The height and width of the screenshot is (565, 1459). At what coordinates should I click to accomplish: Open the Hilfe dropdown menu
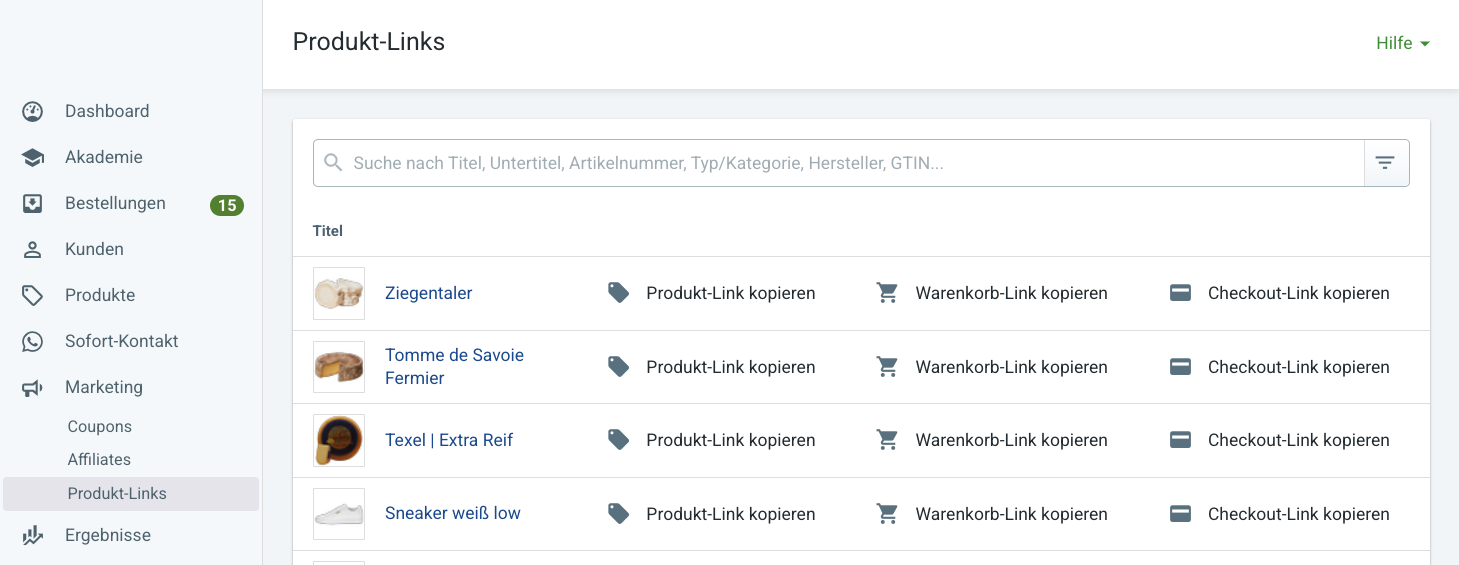(x=1403, y=43)
